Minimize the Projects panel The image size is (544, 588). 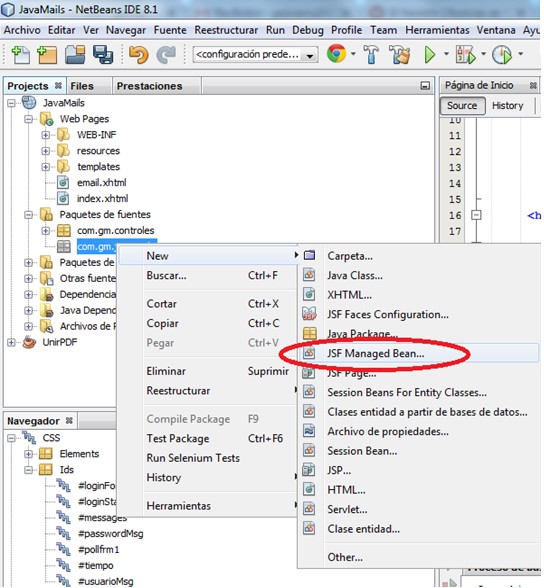coord(425,86)
